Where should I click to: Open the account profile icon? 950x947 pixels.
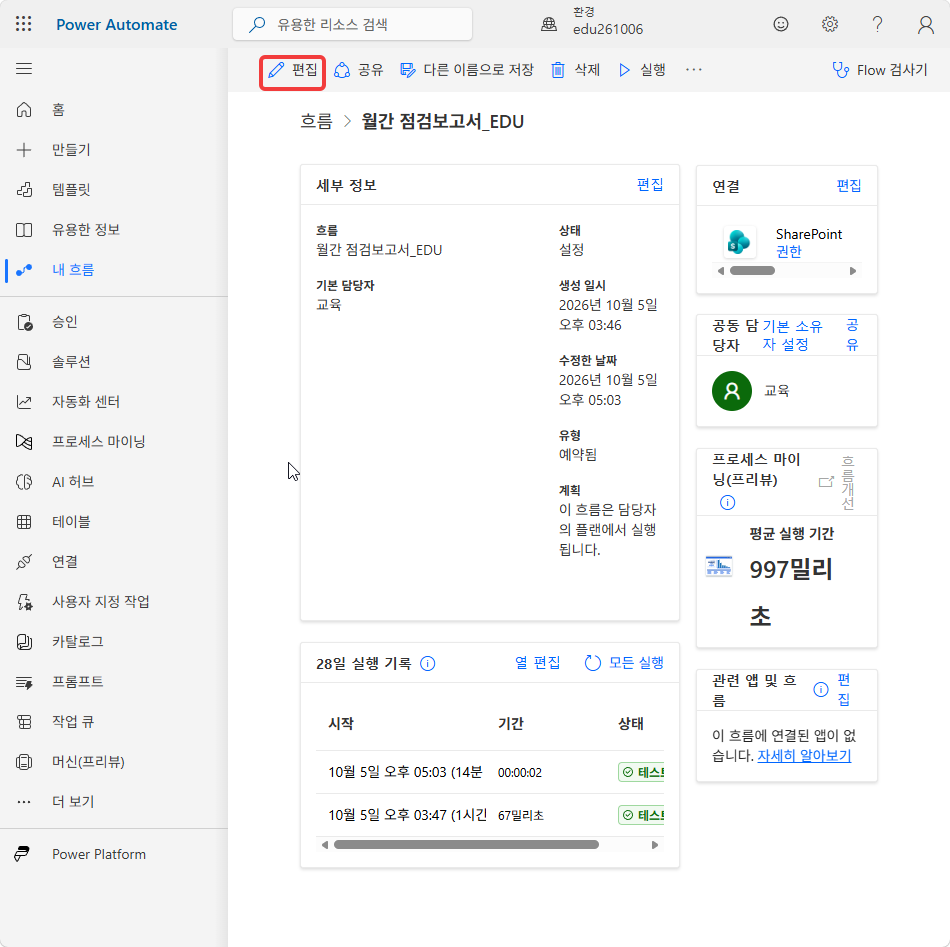[x=926, y=24]
